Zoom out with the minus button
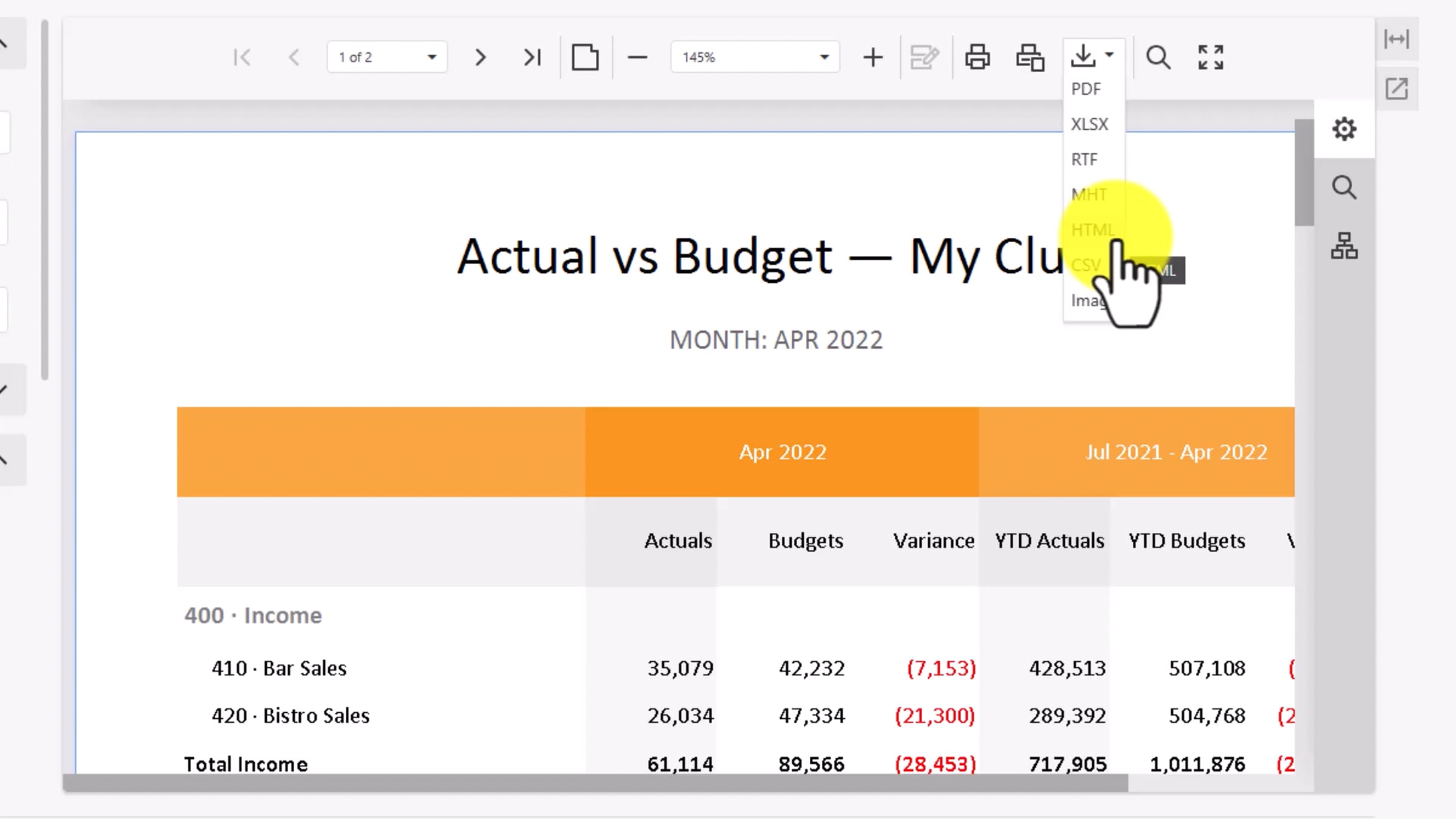Viewport: 1456px width, 819px height. pyautogui.click(x=637, y=58)
